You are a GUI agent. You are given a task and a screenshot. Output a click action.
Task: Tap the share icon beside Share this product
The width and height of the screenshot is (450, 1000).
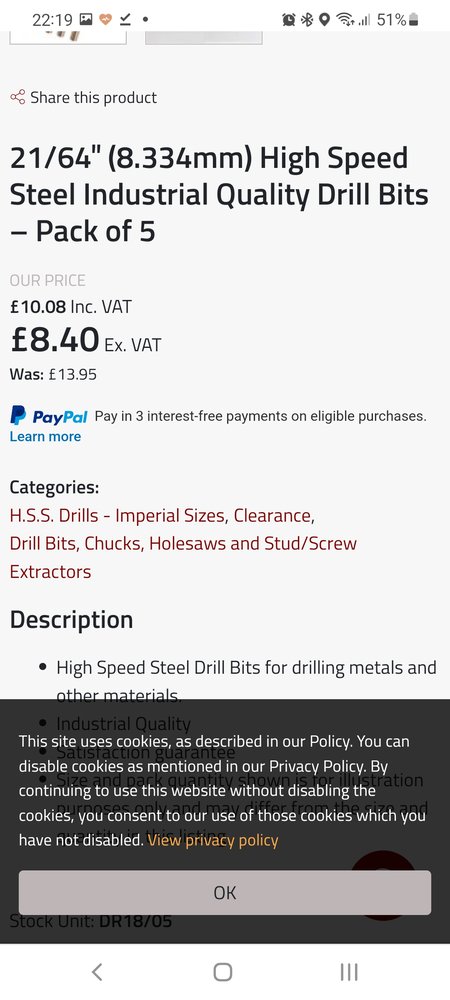pos(17,98)
